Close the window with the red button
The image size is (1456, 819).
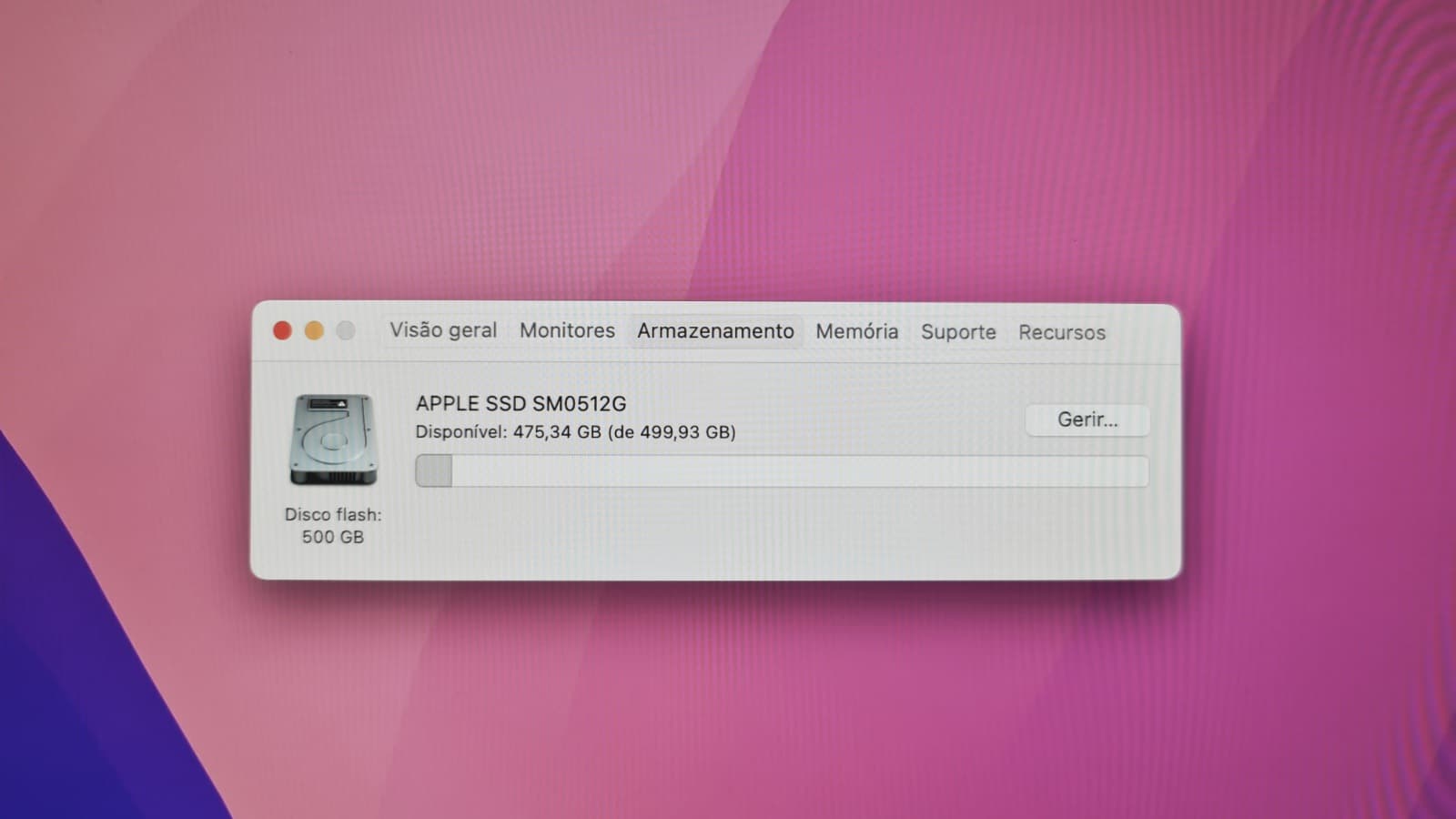pyautogui.click(x=282, y=330)
